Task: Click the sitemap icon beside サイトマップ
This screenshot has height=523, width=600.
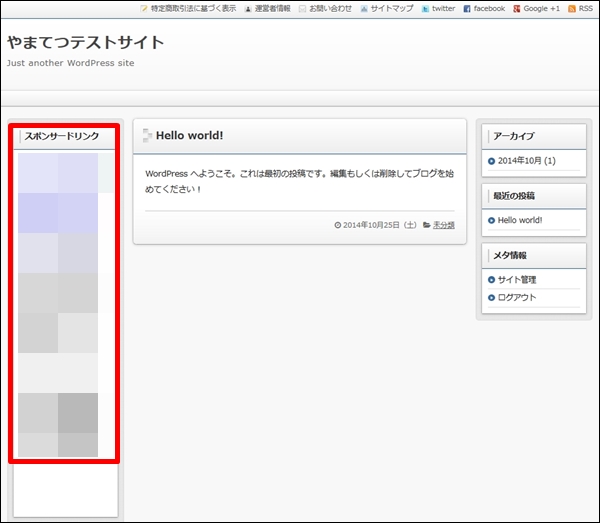Action: pyautogui.click(x=364, y=9)
